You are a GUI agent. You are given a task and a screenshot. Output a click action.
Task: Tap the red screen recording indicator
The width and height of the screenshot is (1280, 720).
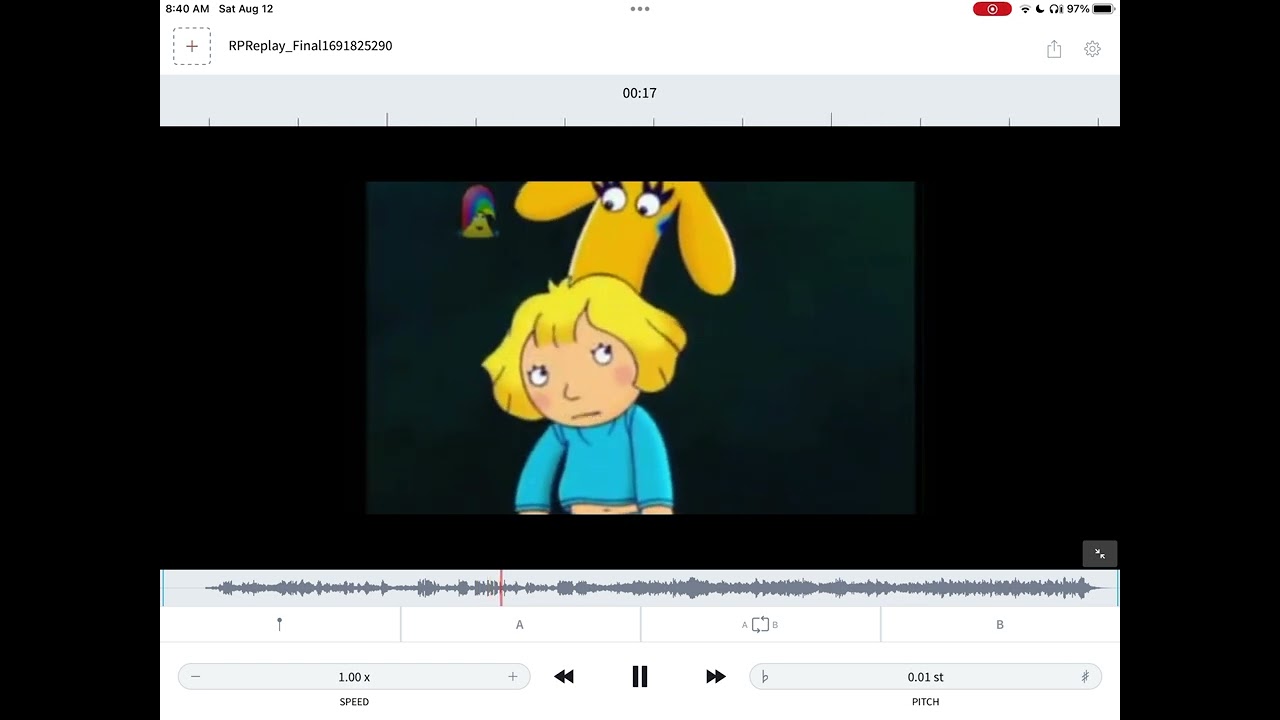(x=992, y=9)
